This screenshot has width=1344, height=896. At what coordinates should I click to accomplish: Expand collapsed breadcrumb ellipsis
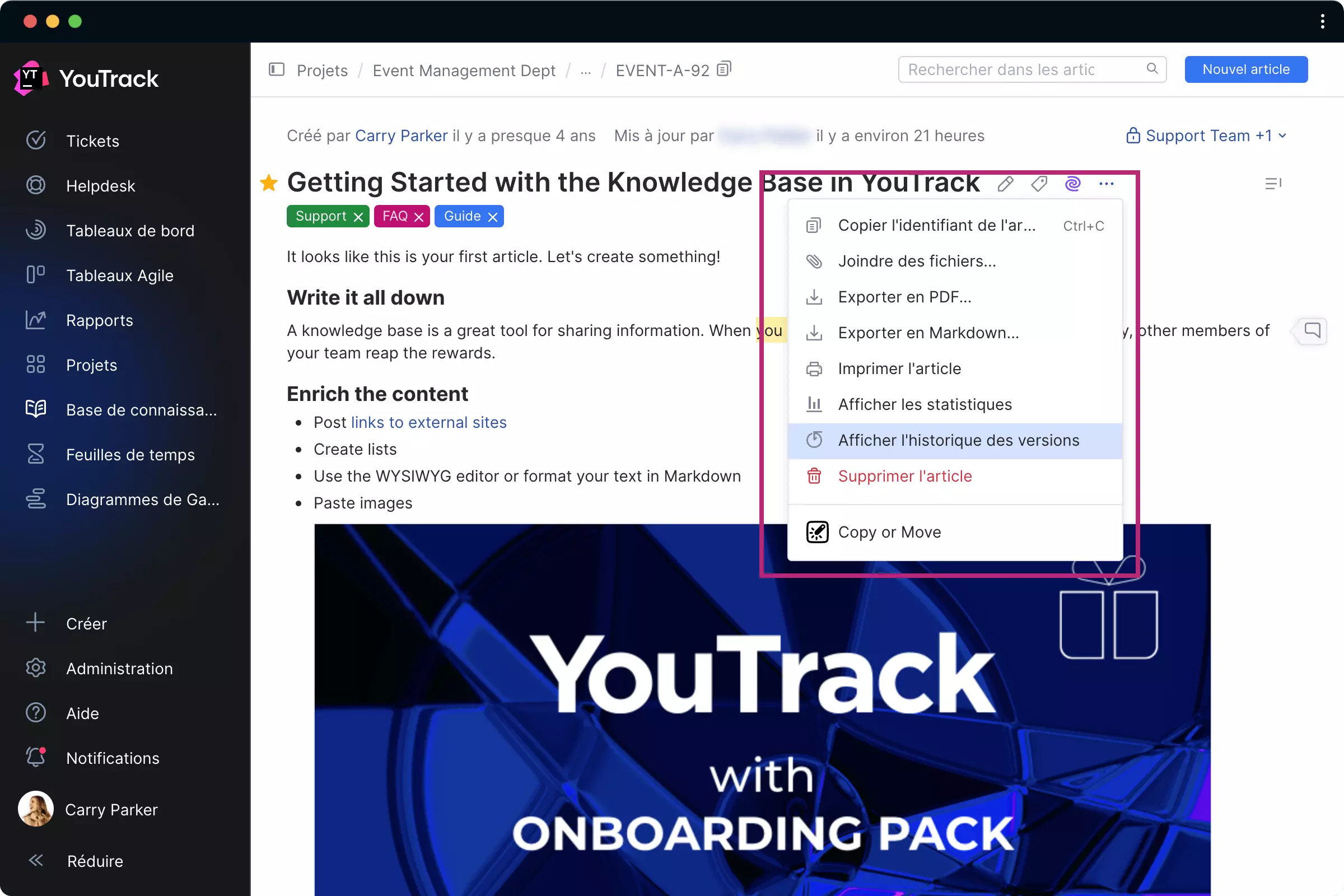point(586,71)
